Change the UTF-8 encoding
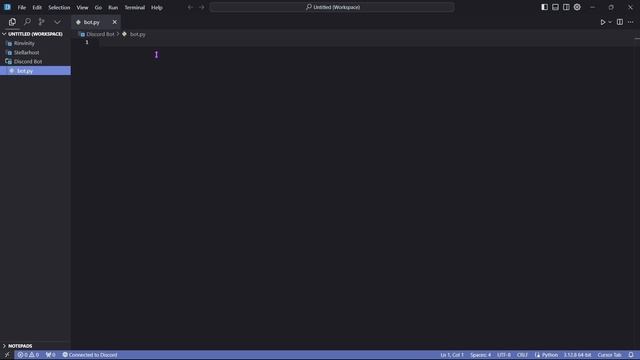 [504, 355]
